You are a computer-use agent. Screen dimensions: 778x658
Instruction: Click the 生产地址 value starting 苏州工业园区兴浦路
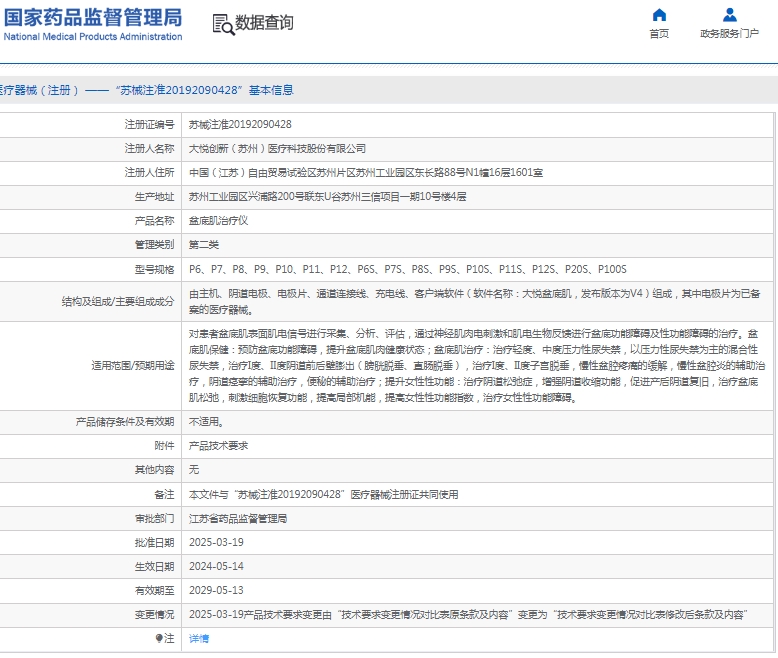tap(327, 197)
